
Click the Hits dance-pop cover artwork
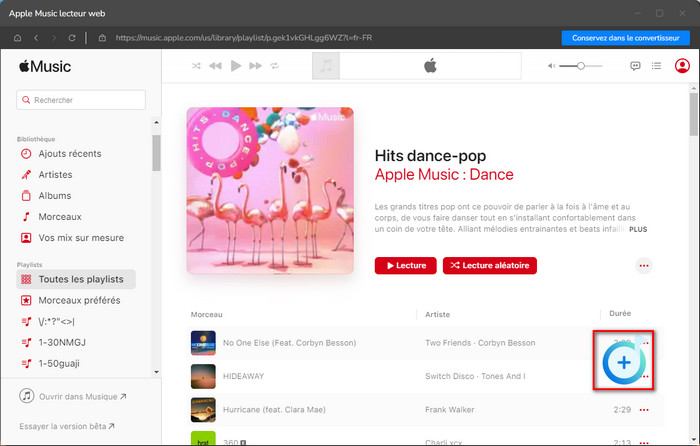[270, 190]
